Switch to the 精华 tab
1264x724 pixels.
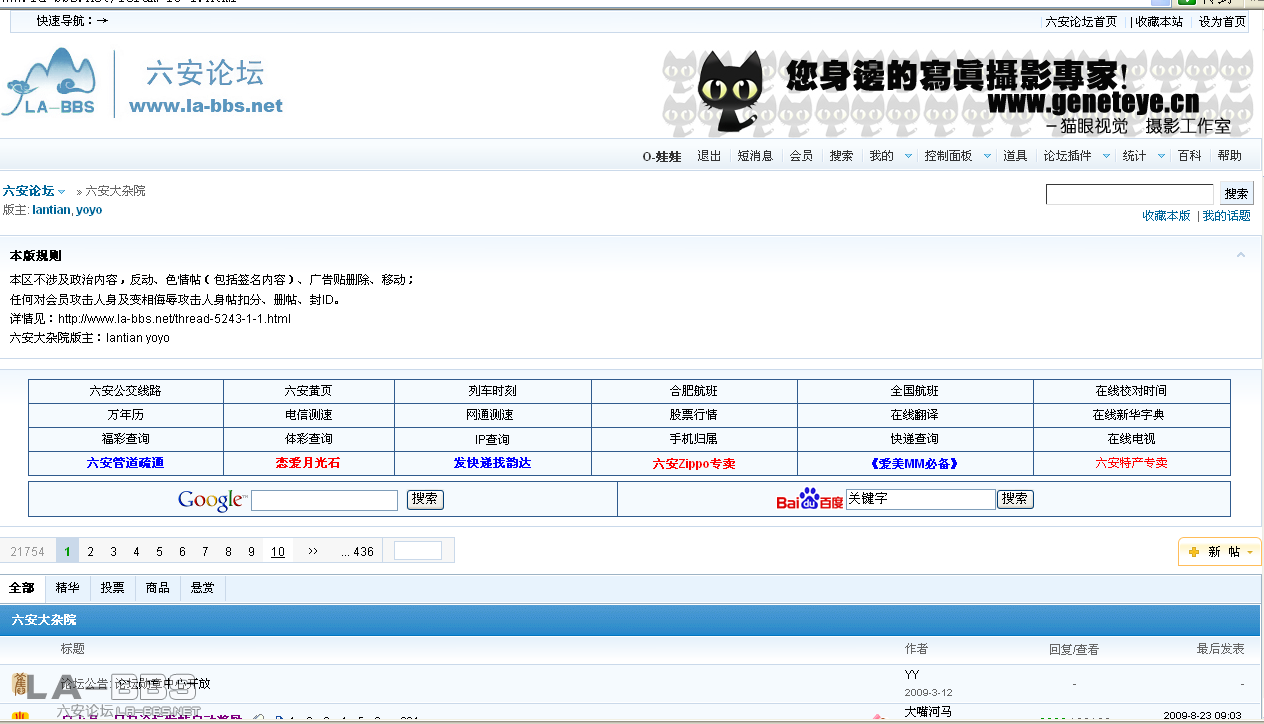pos(67,588)
